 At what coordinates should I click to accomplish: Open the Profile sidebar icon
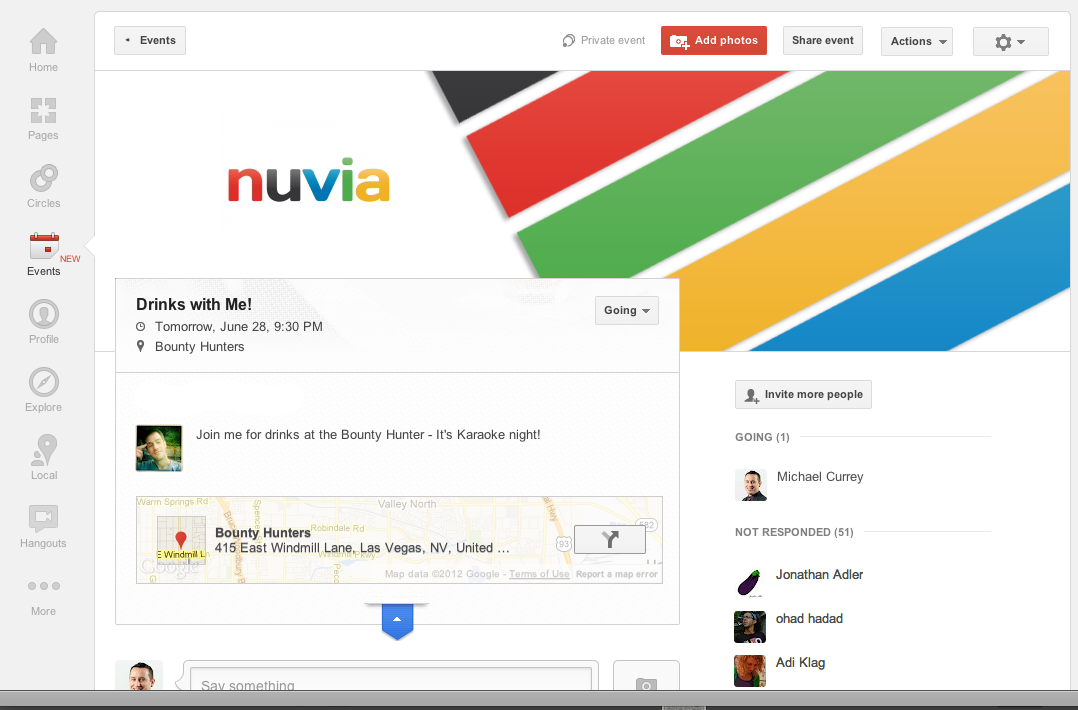coord(43,321)
